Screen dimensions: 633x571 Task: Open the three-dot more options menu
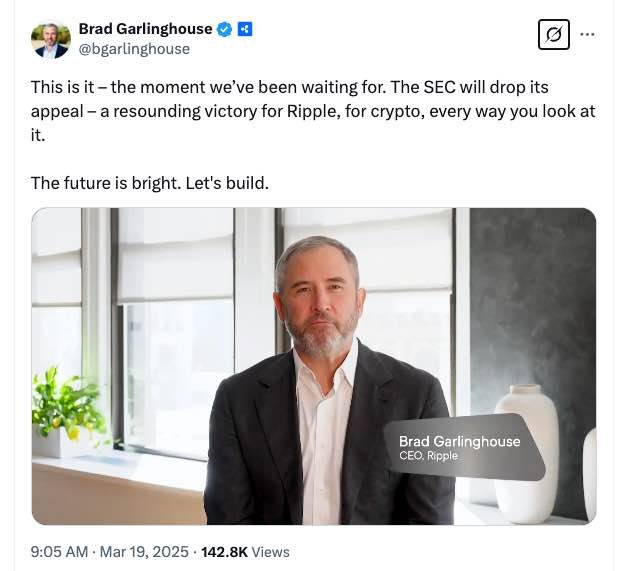(587, 35)
